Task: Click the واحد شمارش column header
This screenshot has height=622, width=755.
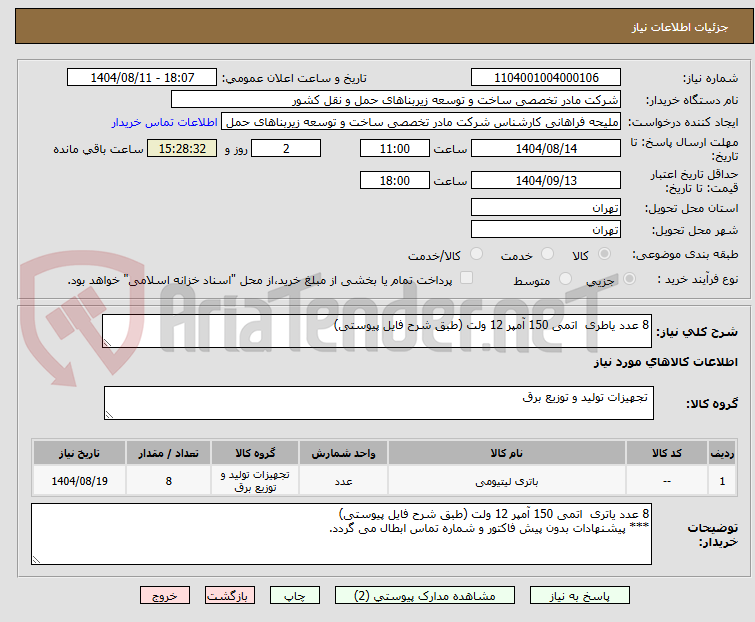Action: click(x=343, y=453)
